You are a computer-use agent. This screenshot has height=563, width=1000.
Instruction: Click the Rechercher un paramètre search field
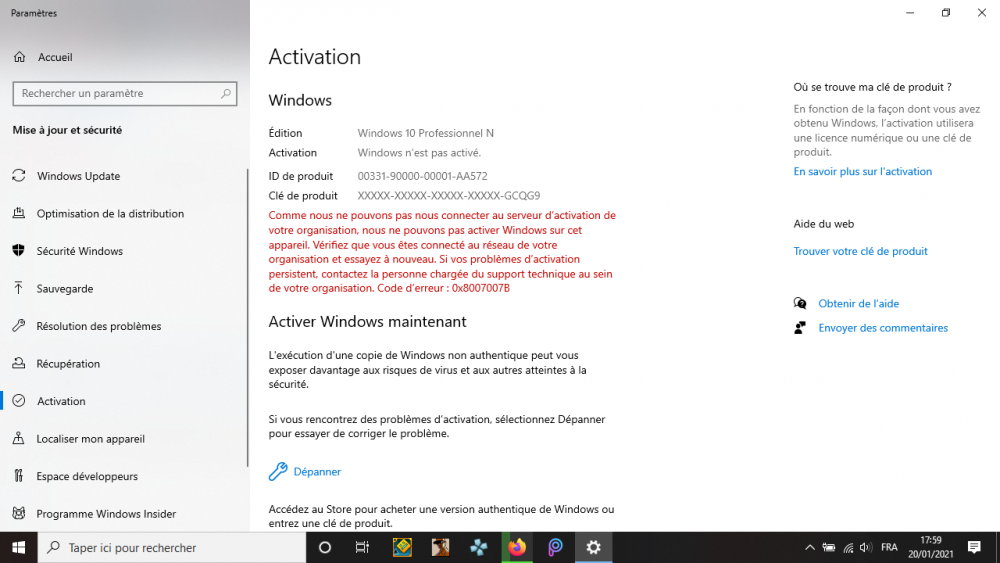pos(124,93)
